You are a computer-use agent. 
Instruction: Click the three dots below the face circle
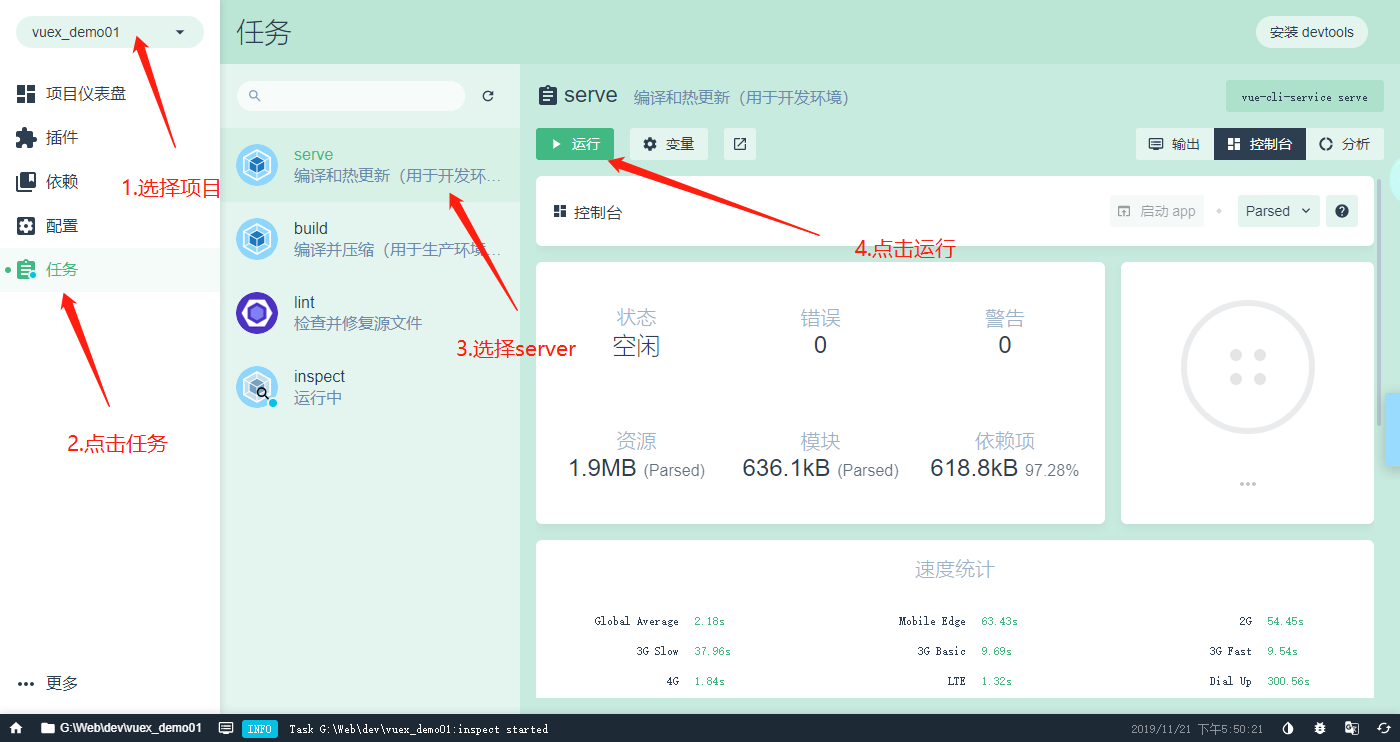click(1248, 484)
